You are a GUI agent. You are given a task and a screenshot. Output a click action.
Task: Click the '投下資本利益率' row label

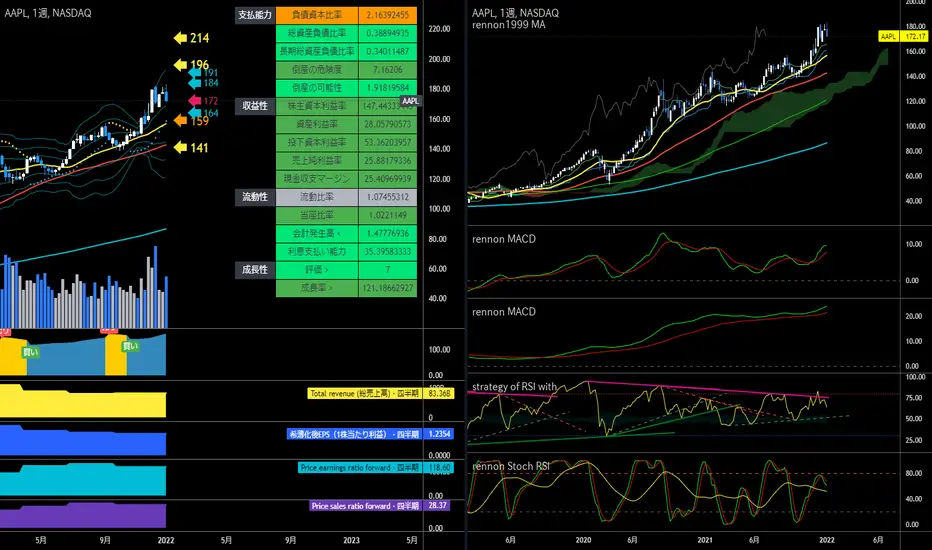tap(317, 142)
